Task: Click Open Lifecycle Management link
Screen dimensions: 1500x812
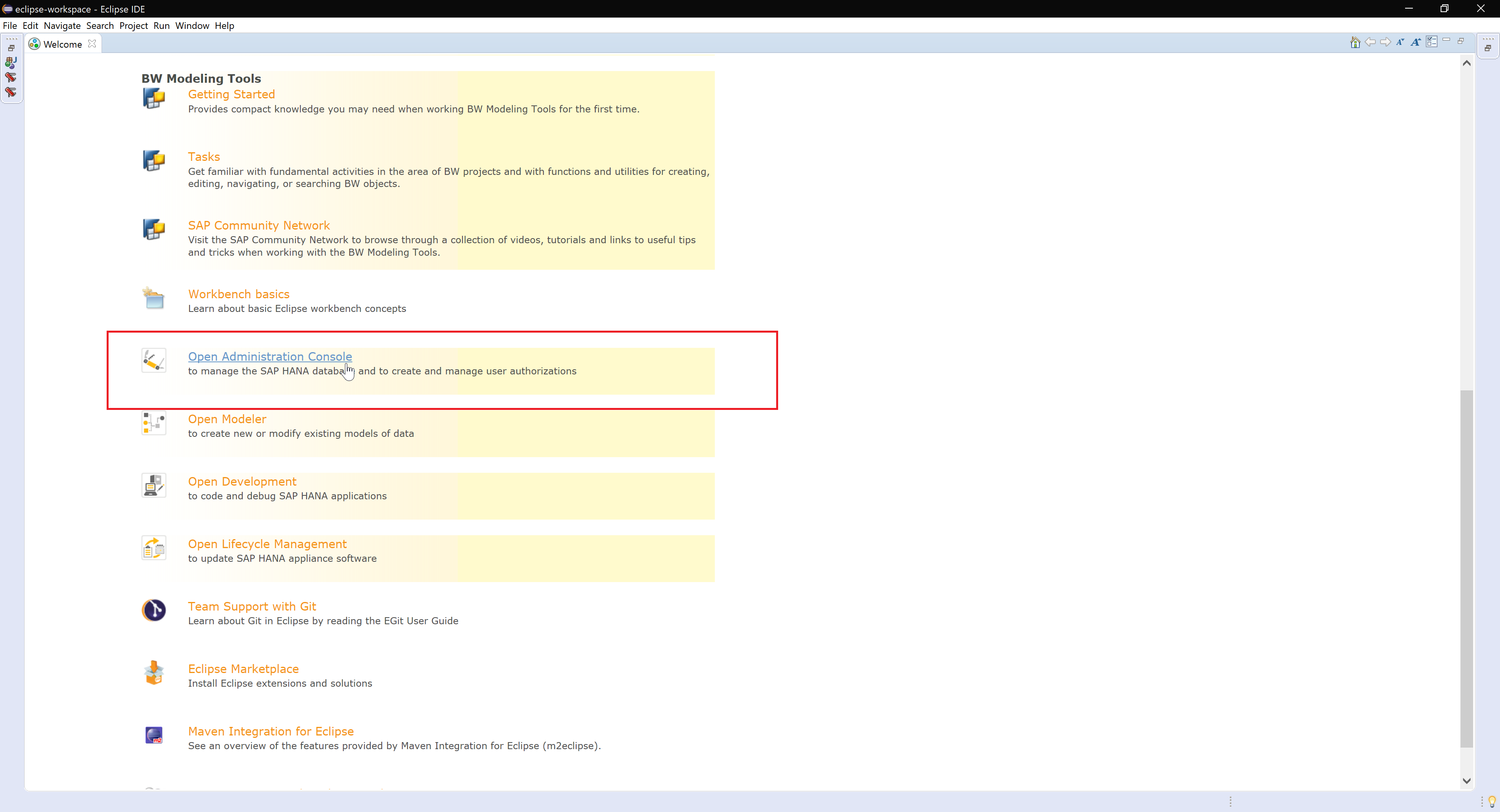Action: pyautogui.click(x=267, y=544)
